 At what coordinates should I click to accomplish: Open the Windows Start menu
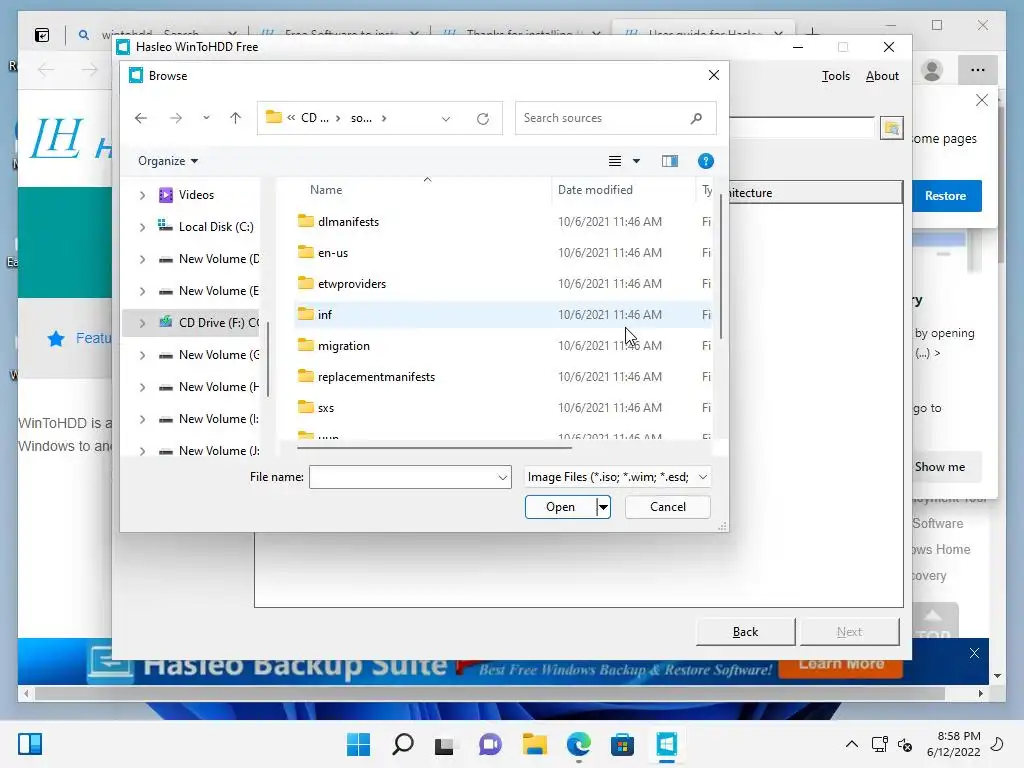359,744
